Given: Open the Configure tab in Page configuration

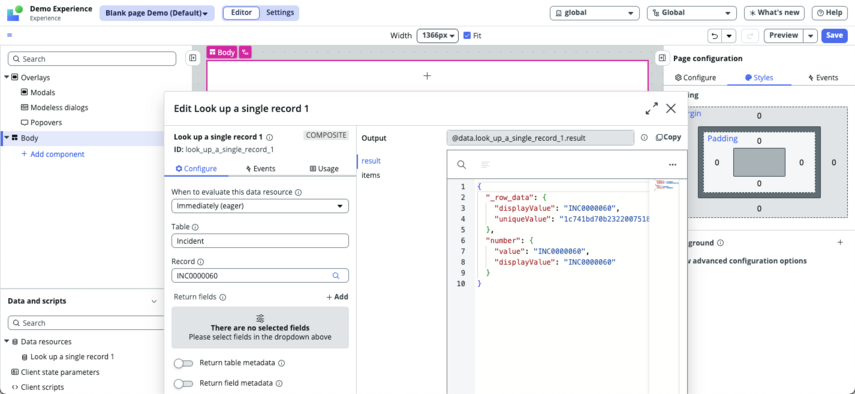Looking at the screenshot, I should tap(695, 77).
